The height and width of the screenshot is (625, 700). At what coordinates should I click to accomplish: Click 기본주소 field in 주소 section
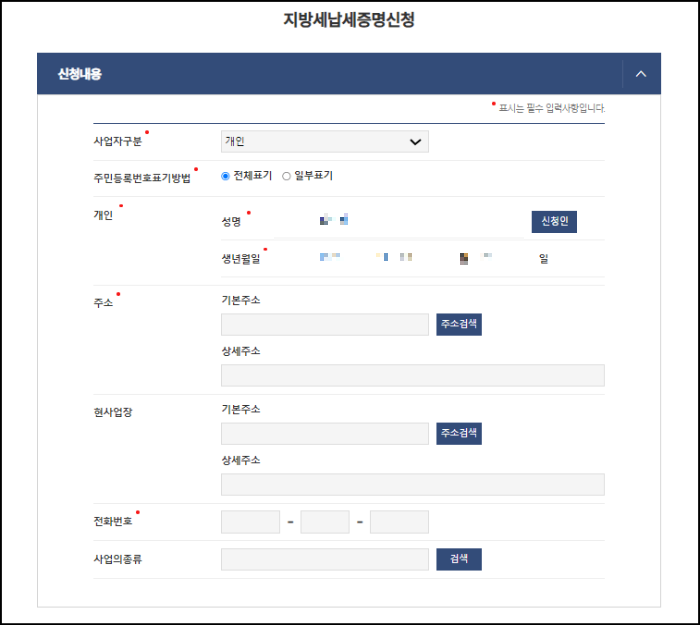point(325,324)
